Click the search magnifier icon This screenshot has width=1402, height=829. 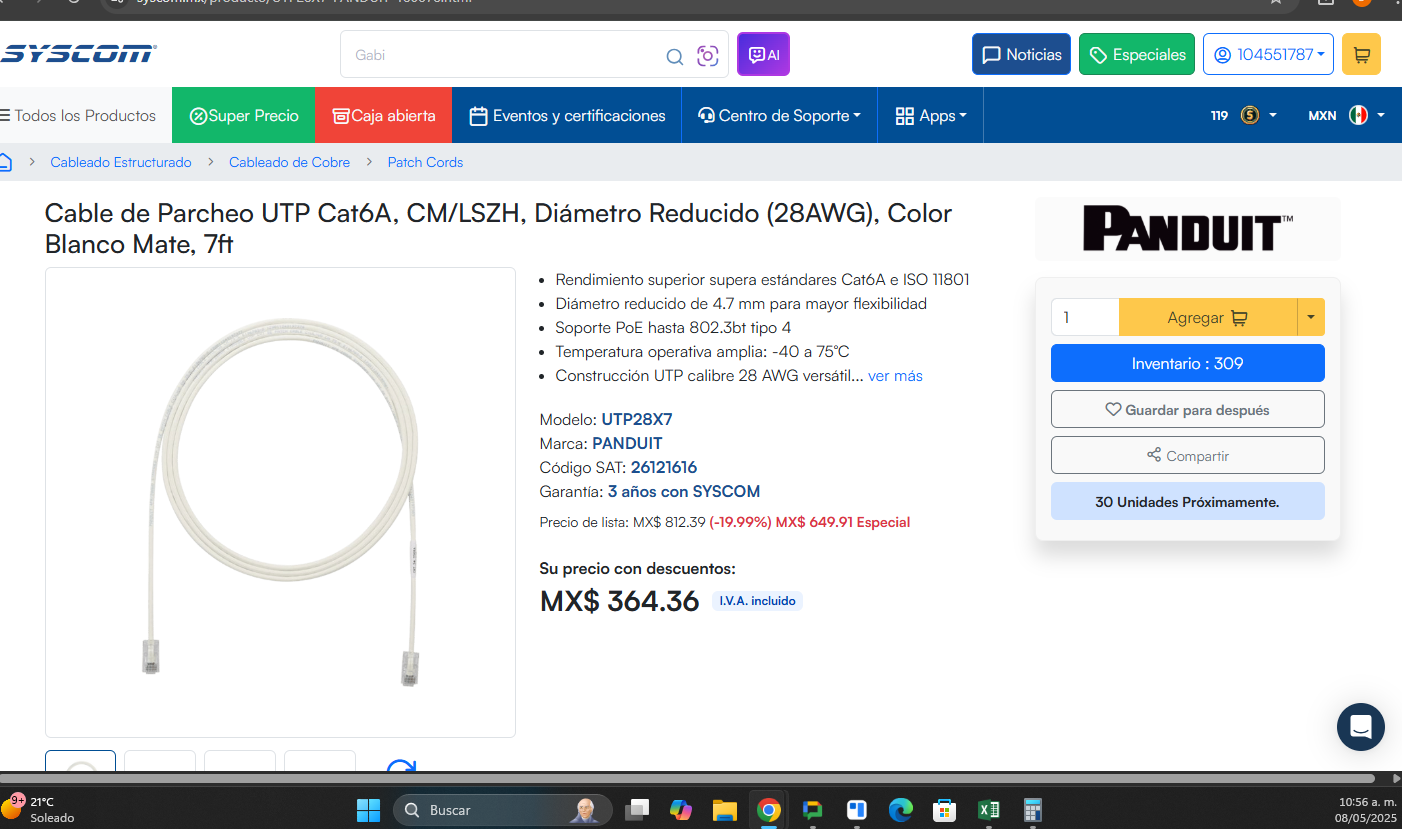[x=675, y=56]
